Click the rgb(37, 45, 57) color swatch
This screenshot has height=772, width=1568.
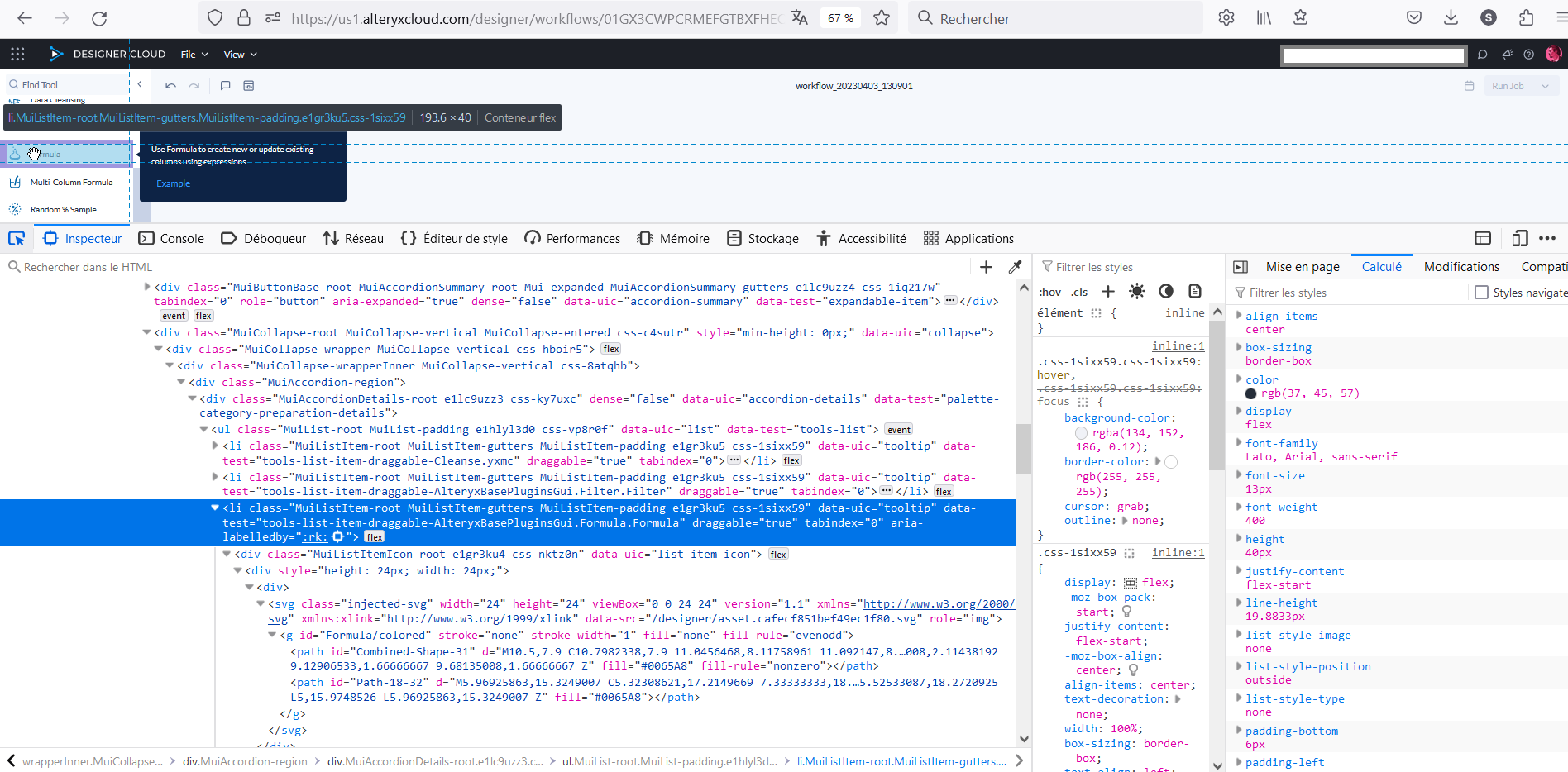(1251, 393)
